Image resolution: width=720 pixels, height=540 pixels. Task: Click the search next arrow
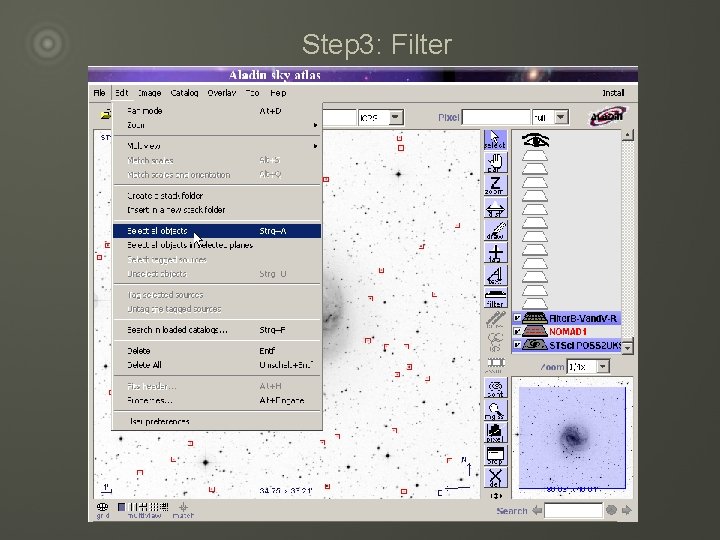[626, 510]
